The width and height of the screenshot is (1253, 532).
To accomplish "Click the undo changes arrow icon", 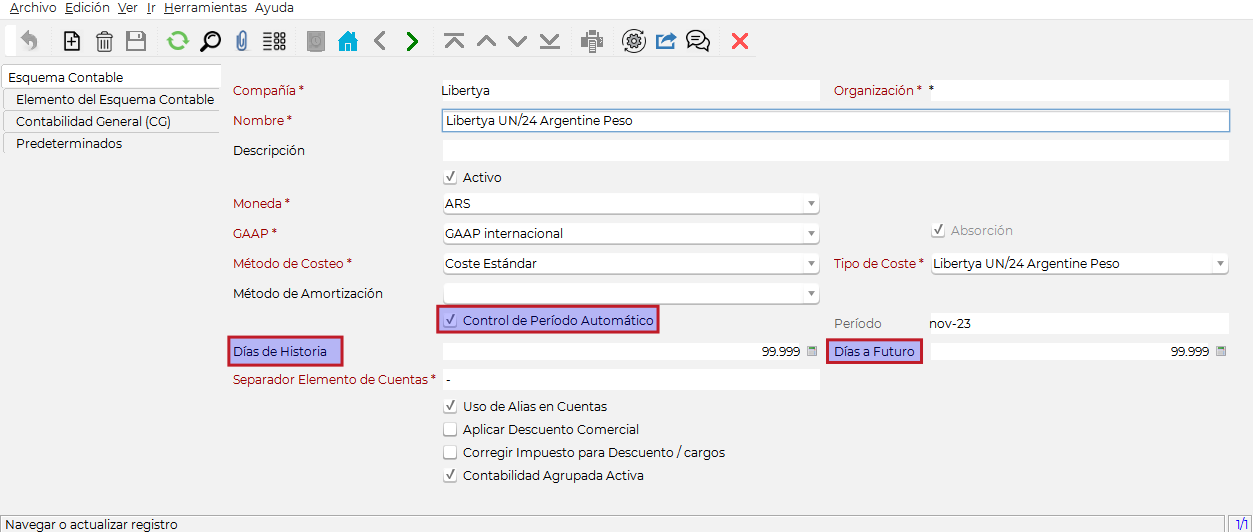I will (x=29, y=41).
